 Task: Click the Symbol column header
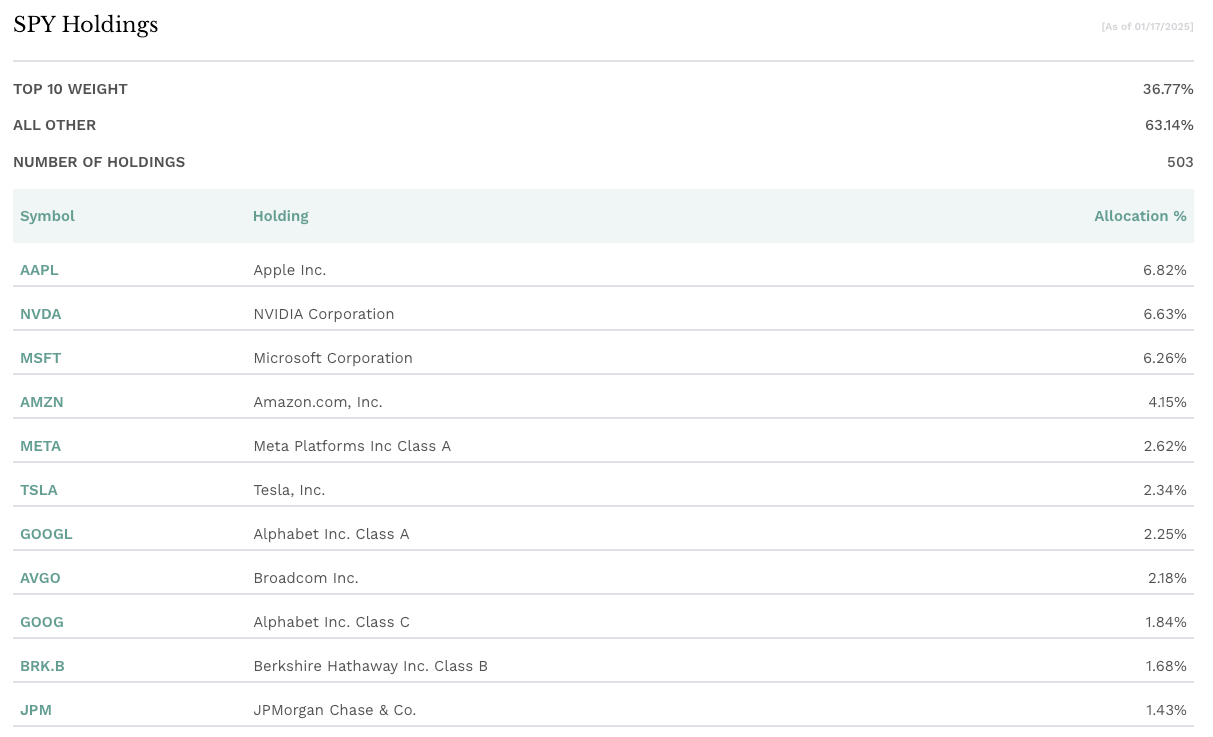[x=47, y=216]
